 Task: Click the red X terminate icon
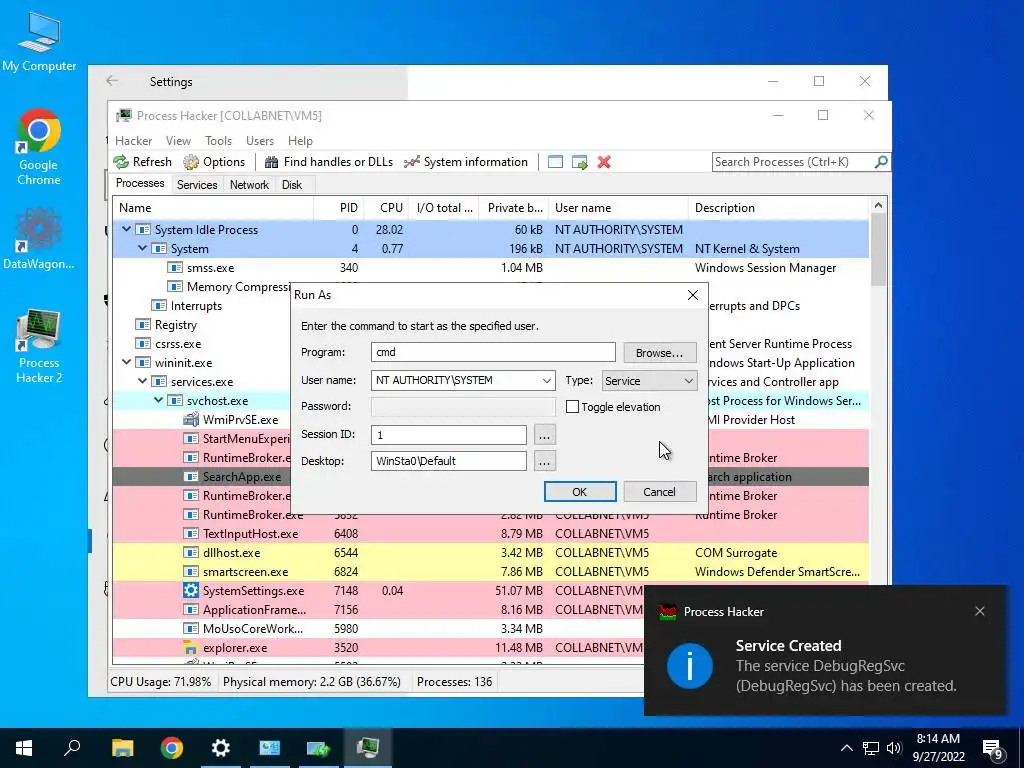pos(604,162)
